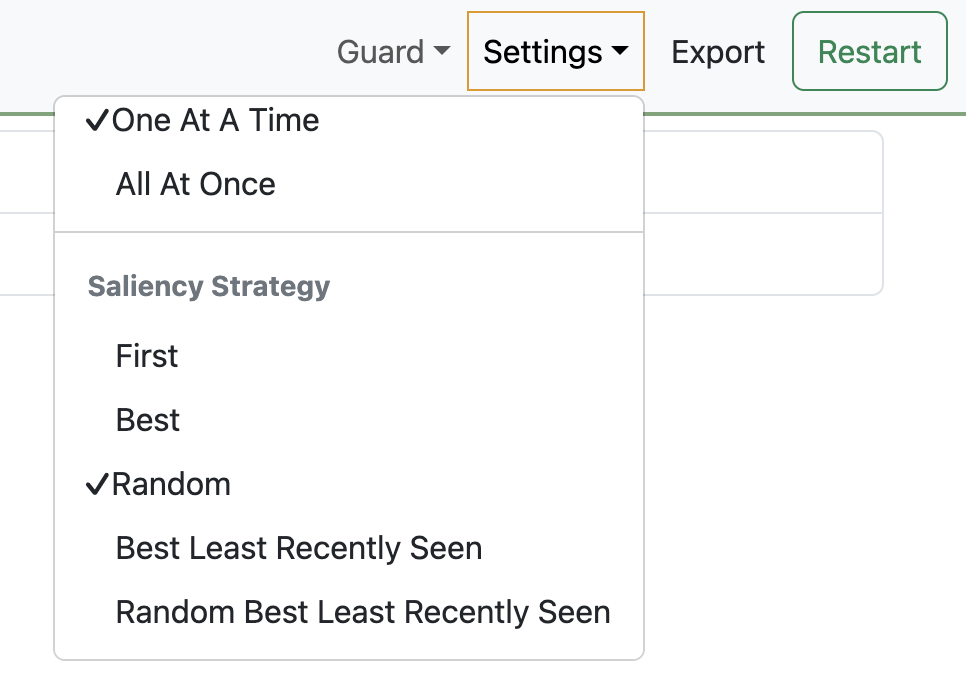Click the Saliency Strategy section header
Image resolution: width=966 pixels, height=696 pixels.
coord(209,287)
